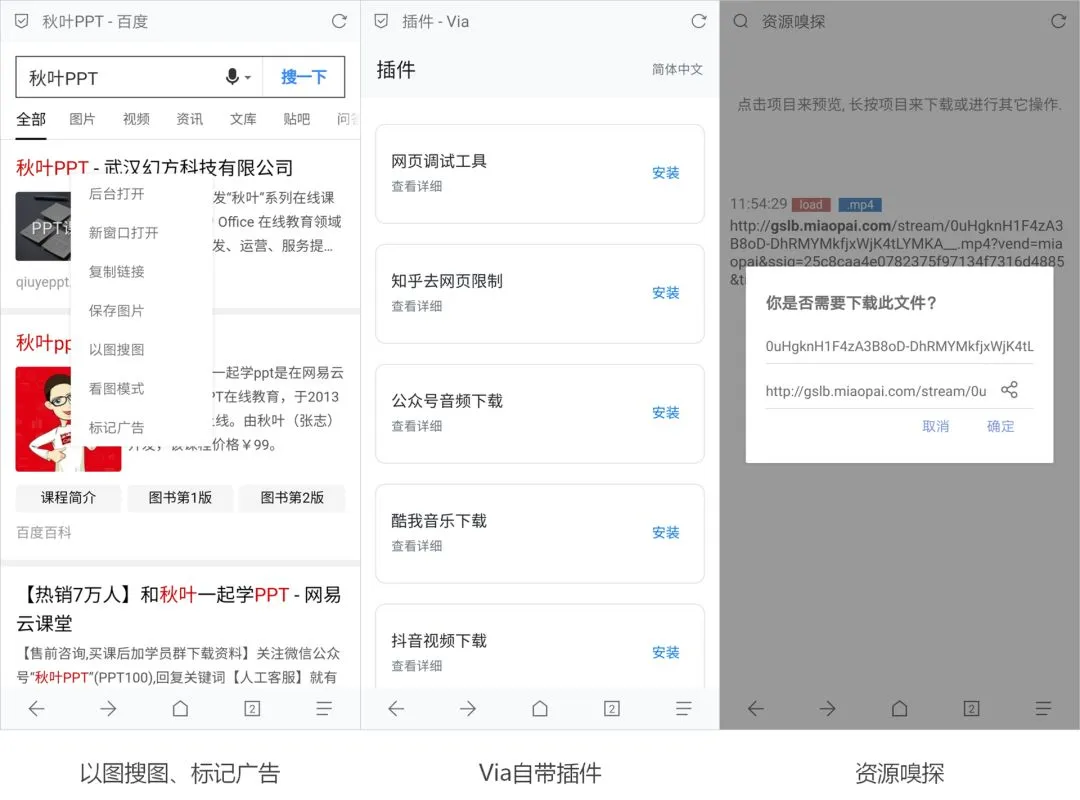The width and height of the screenshot is (1080, 800).
Task: Click the red load tag
Action: coord(811,205)
